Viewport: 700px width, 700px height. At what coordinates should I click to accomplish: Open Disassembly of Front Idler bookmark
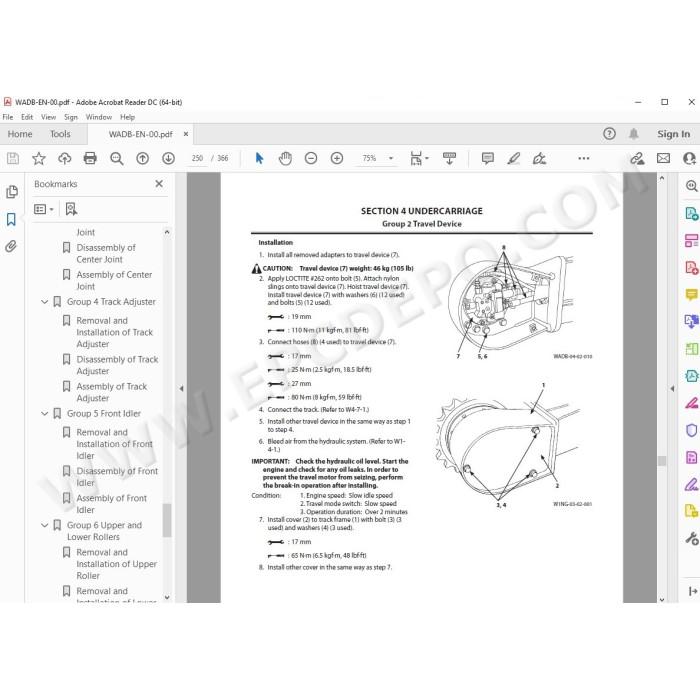pos(117,477)
